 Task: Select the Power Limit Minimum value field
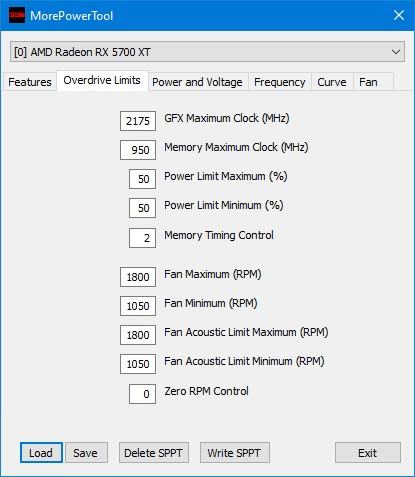(142, 208)
